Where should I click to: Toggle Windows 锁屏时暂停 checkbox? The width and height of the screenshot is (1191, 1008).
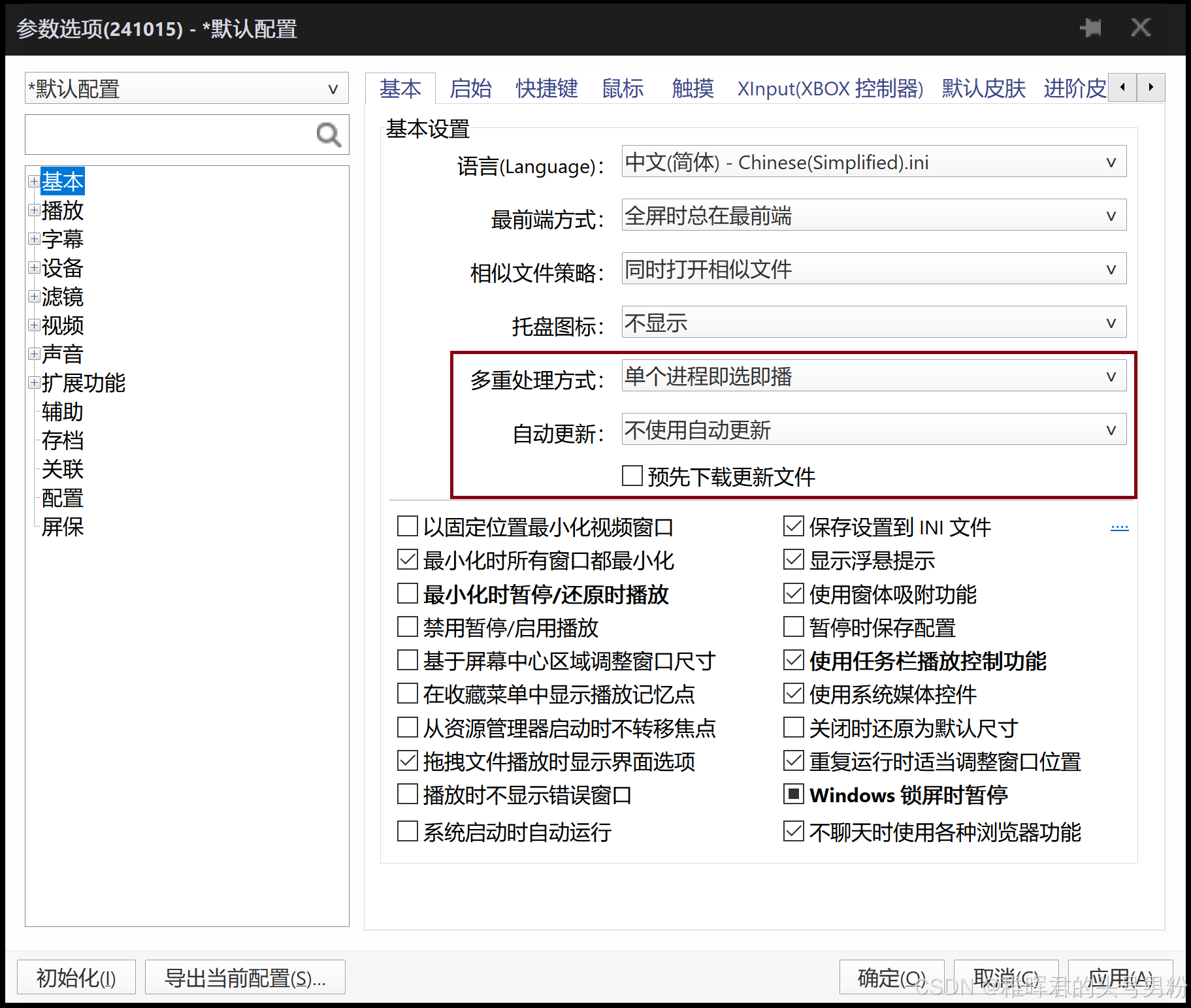[794, 794]
